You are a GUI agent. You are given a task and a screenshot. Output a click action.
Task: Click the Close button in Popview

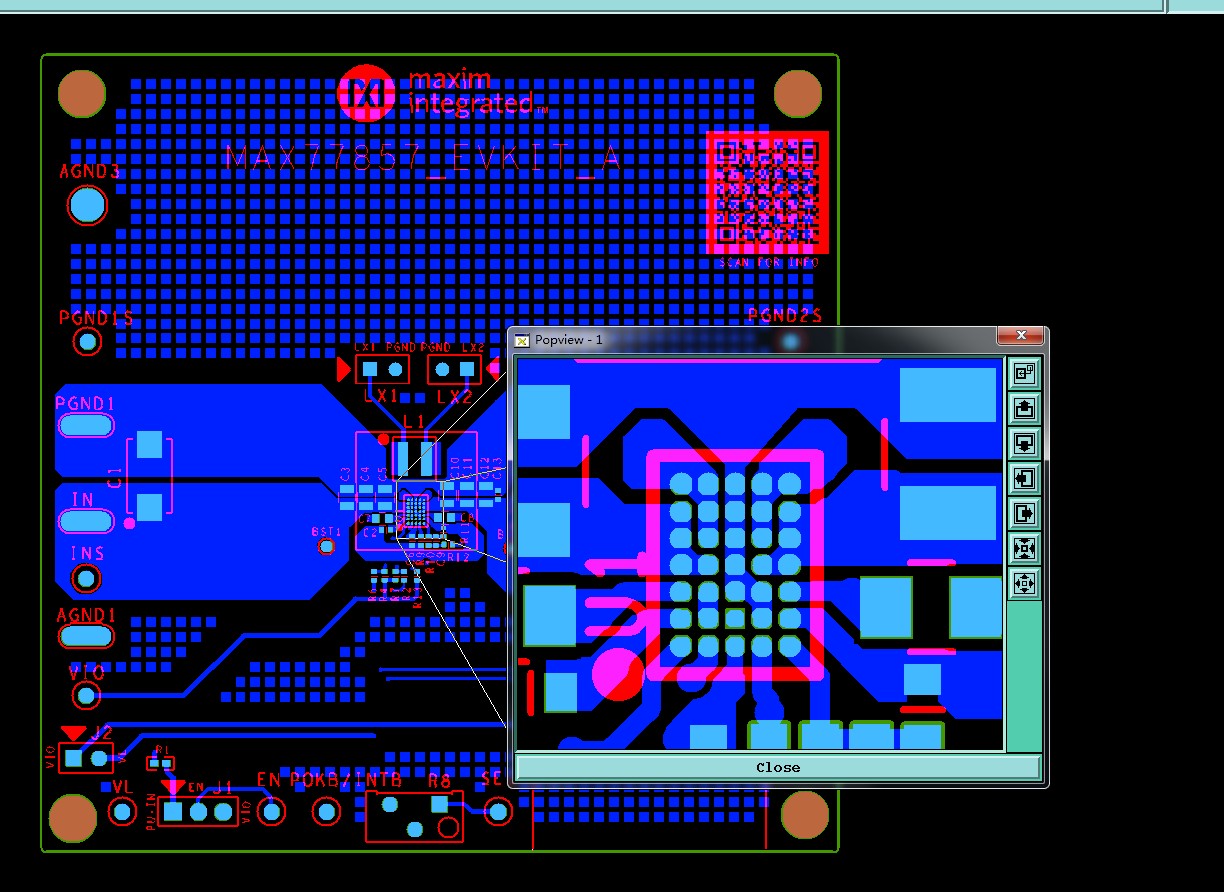click(778, 767)
